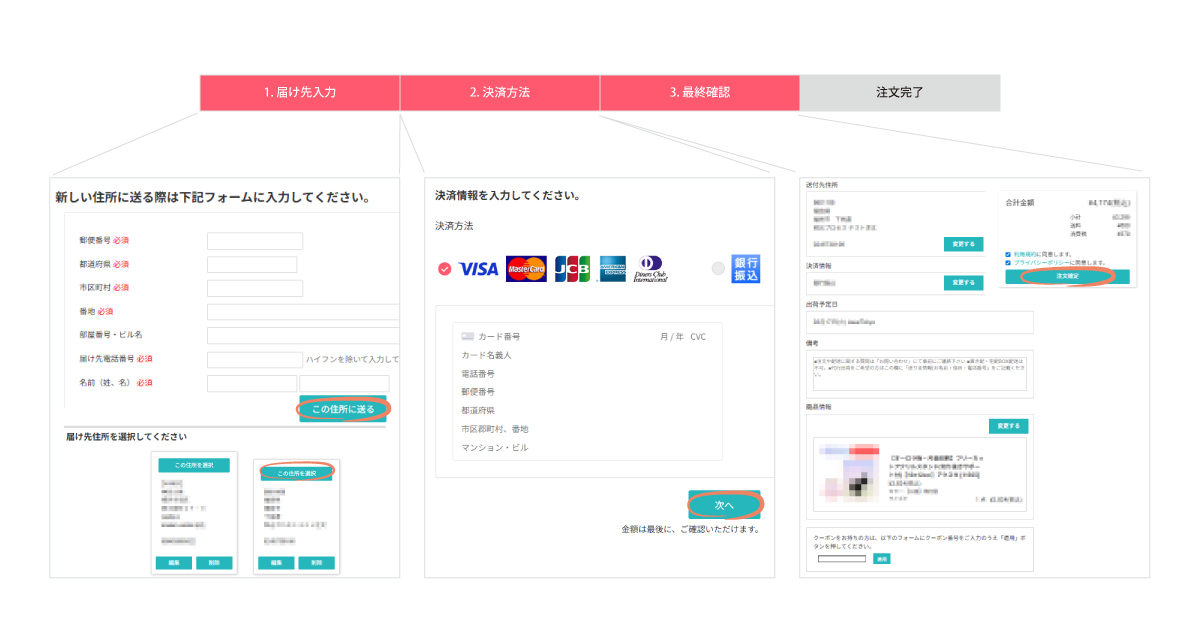Screen dimensions: 1200x628
Task: Check the 利用規約 agreement checkbox
Action: [x=1008, y=254]
